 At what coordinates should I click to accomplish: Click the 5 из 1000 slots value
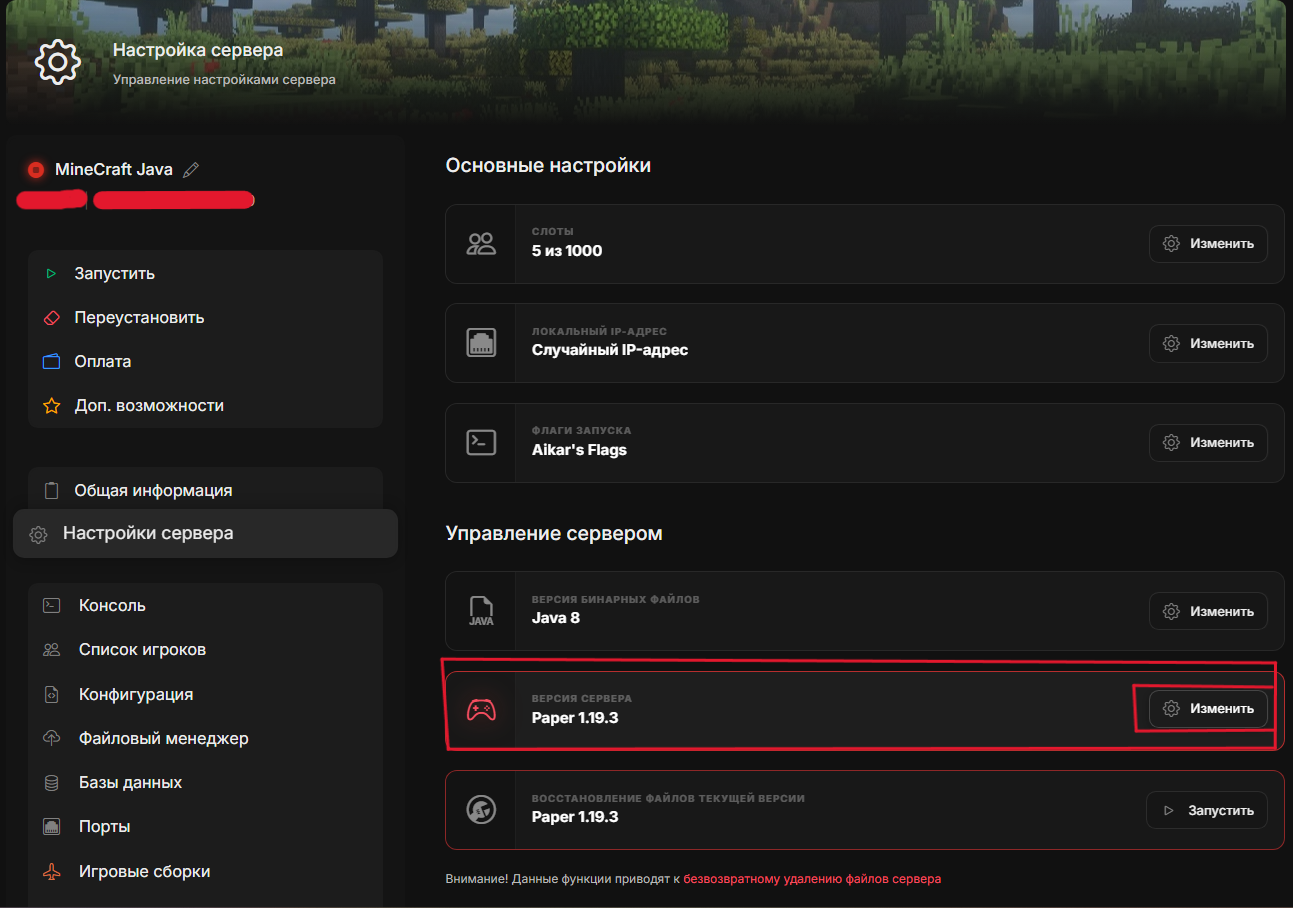click(x=567, y=251)
